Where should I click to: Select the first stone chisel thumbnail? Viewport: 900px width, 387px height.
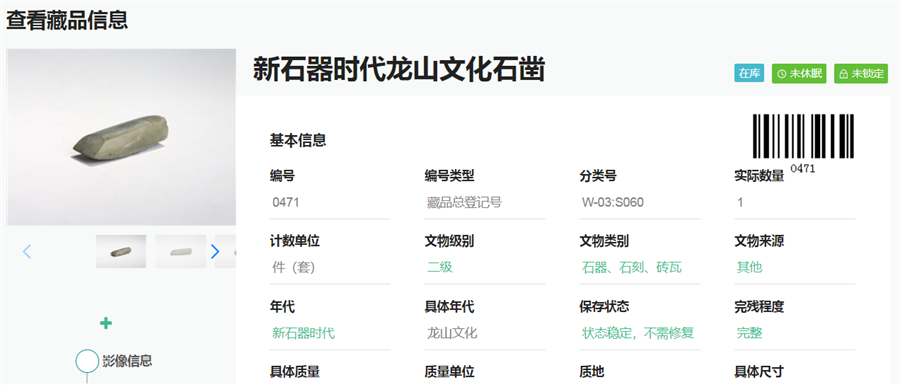click(121, 251)
